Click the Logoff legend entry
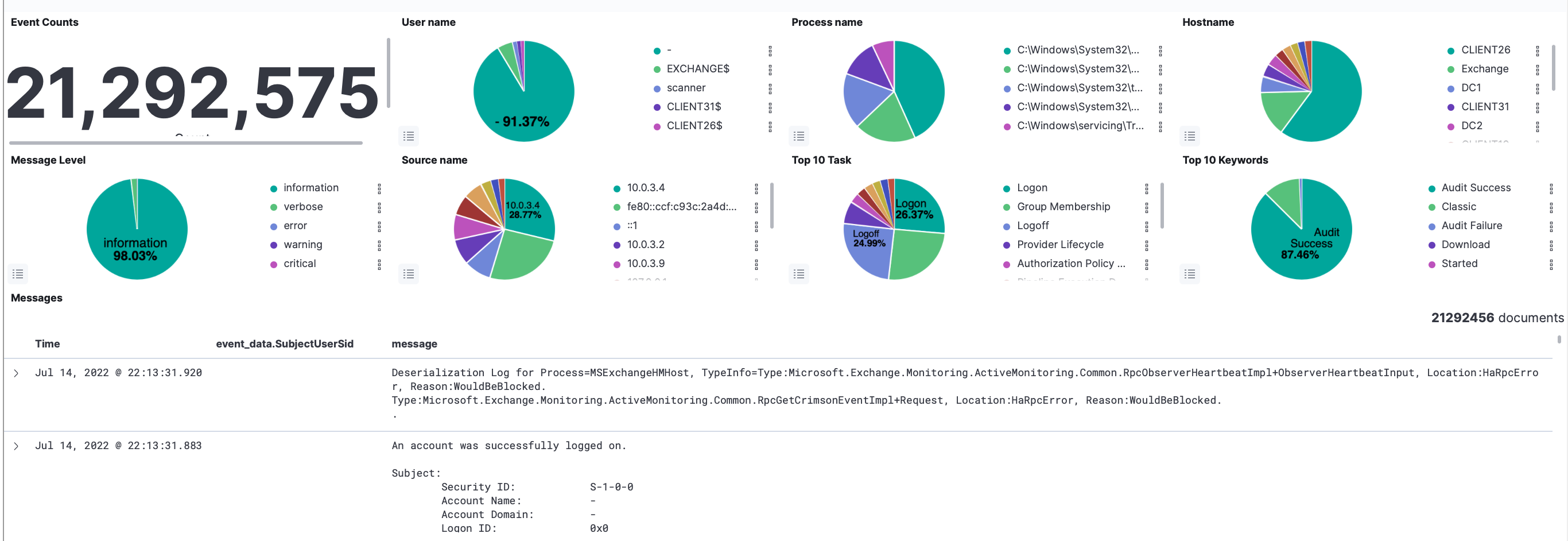Viewport: 1568px width, 541px height. 1033,225
